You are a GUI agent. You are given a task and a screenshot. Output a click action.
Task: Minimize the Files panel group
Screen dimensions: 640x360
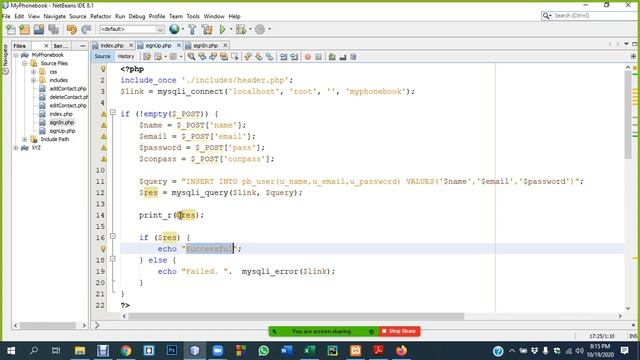click(83, 46)
